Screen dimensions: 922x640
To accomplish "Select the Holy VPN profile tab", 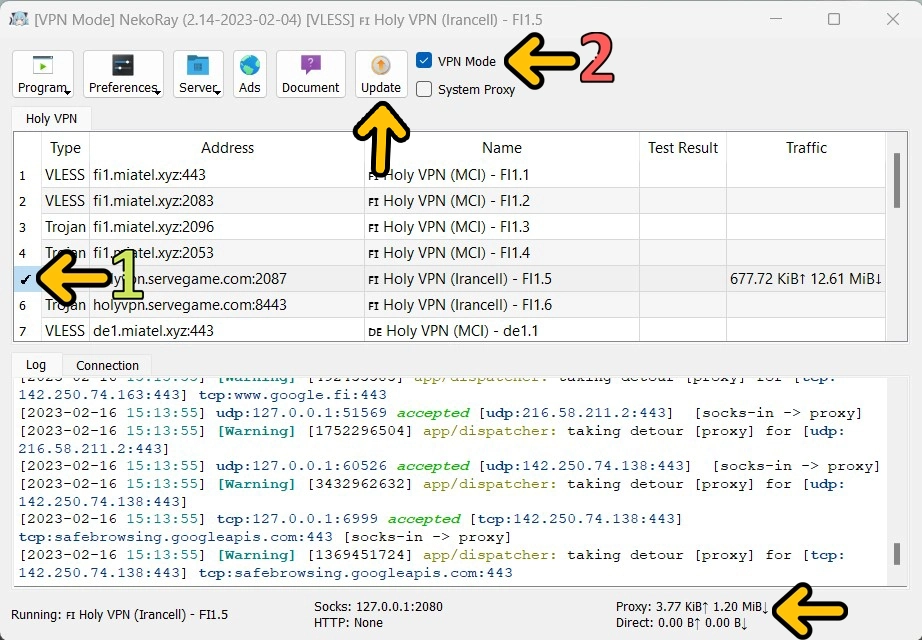I will pyautogui.click(x=50, y=118).
